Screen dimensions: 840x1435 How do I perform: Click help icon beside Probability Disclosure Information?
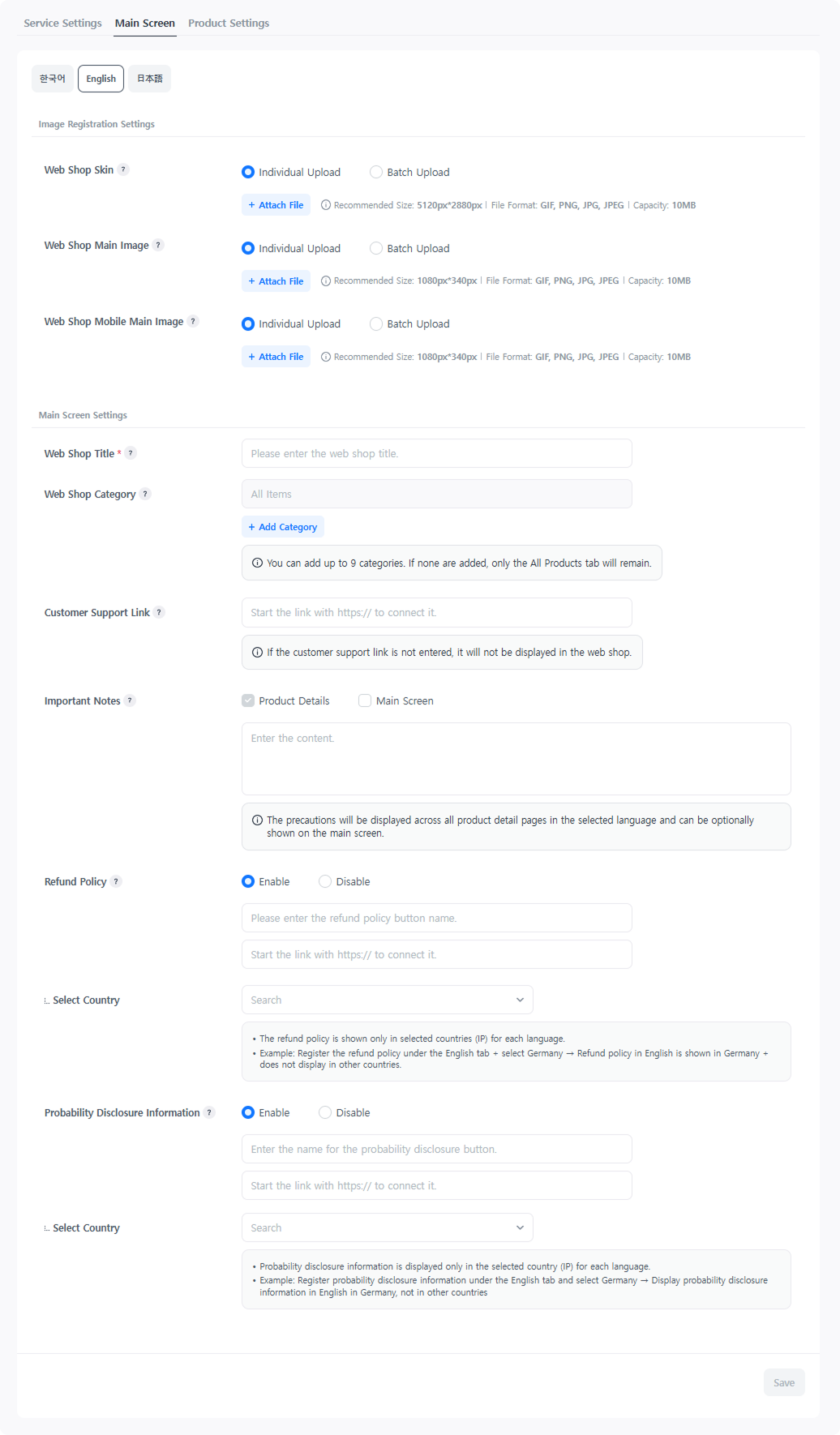209,1112
